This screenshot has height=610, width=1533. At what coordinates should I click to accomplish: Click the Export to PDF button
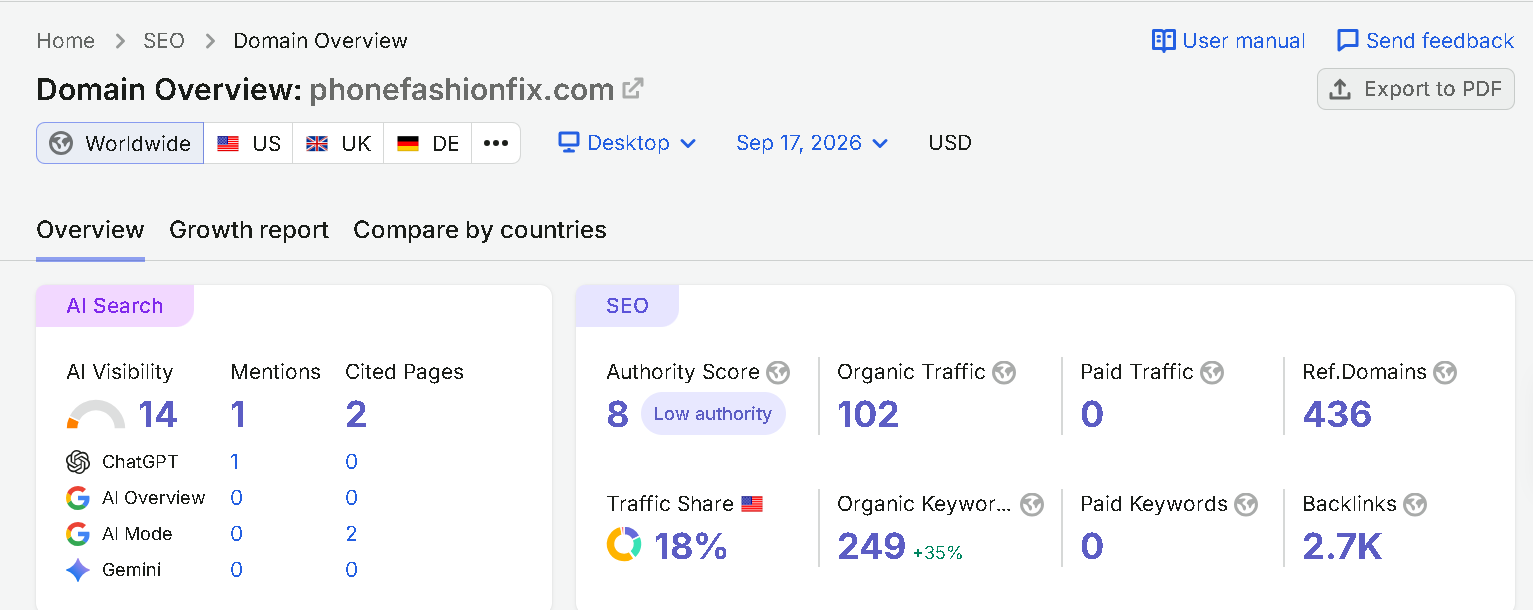point(1416,89)
